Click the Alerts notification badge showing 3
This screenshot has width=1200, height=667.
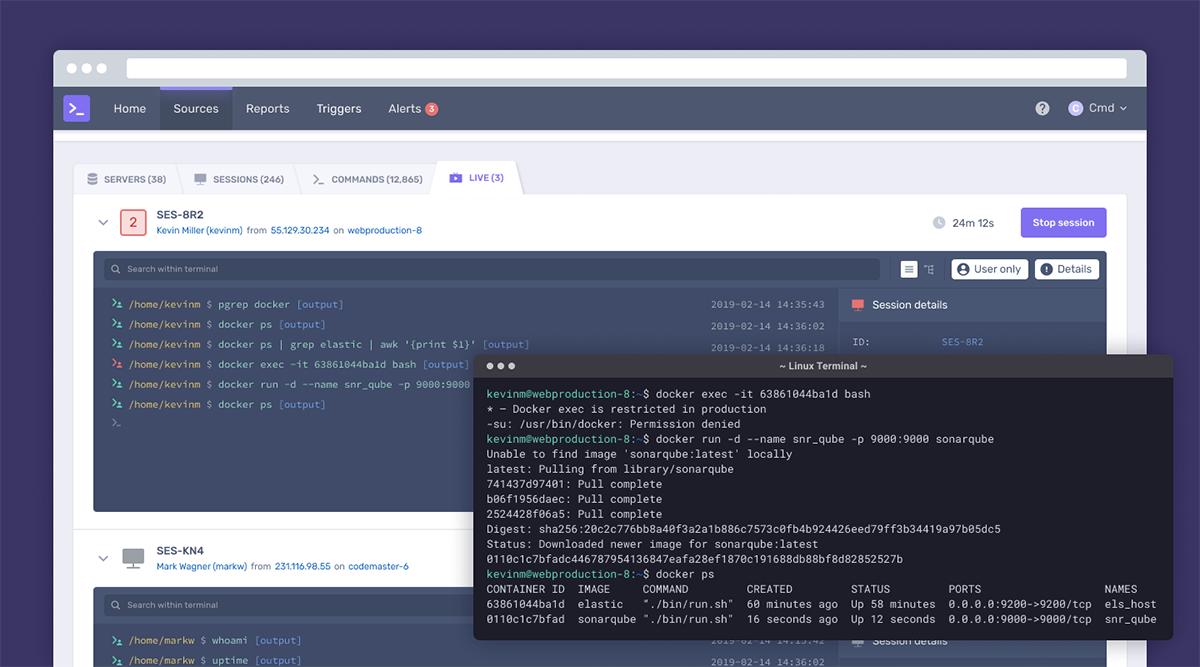(432, 109)
